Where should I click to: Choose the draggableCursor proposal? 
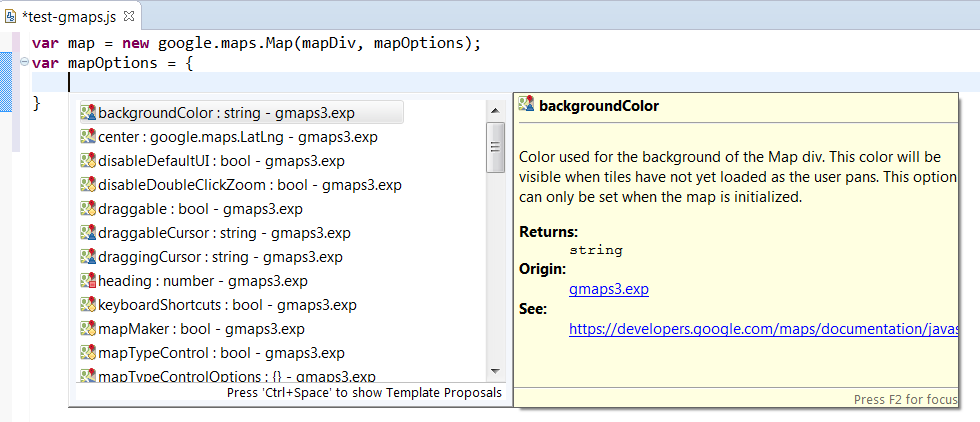tap(216, 233)
